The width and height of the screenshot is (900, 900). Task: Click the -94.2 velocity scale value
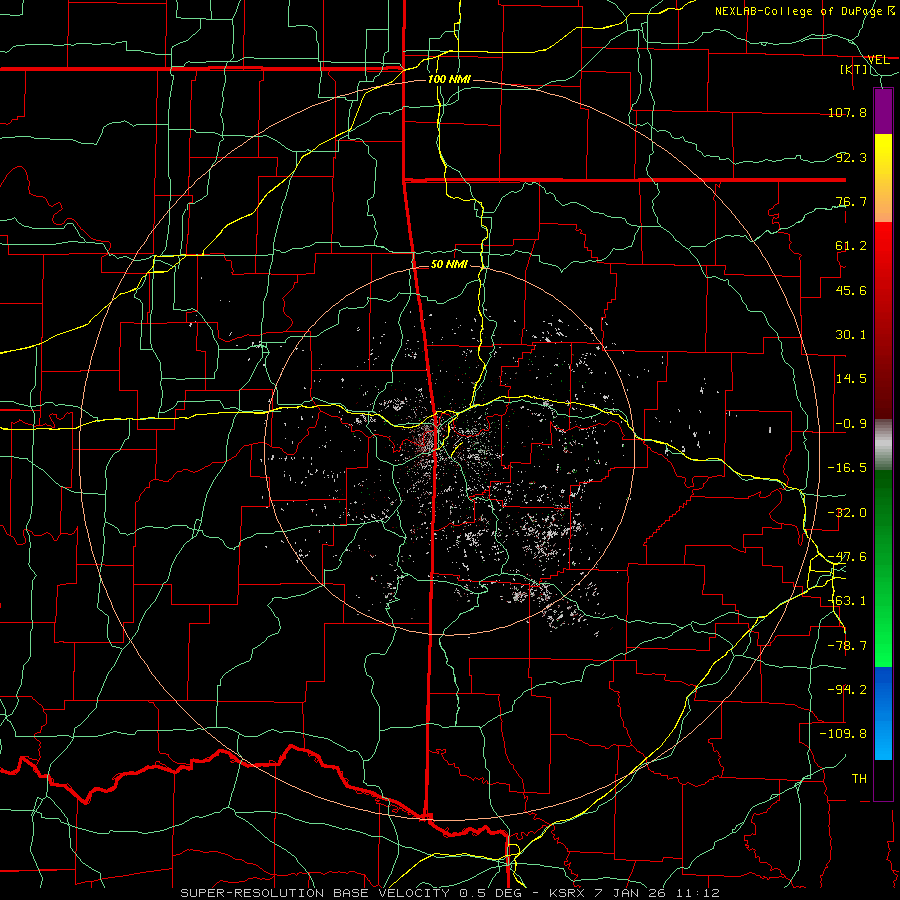tap(847, 690)
